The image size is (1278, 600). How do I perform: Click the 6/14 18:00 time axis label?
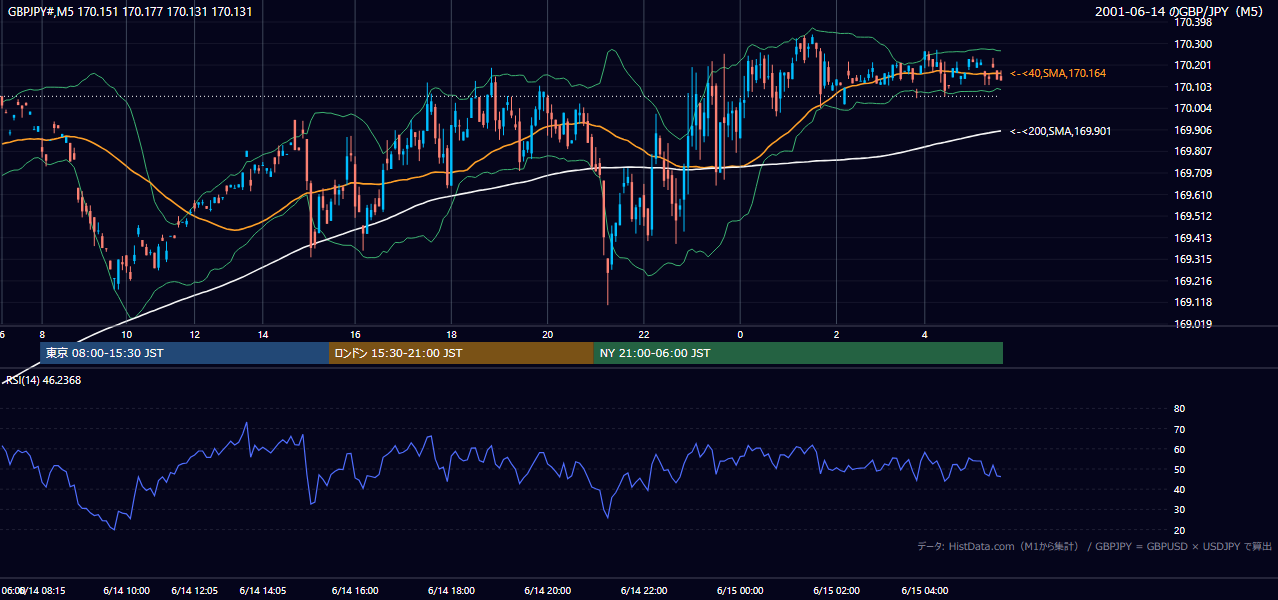coord(450,590)
